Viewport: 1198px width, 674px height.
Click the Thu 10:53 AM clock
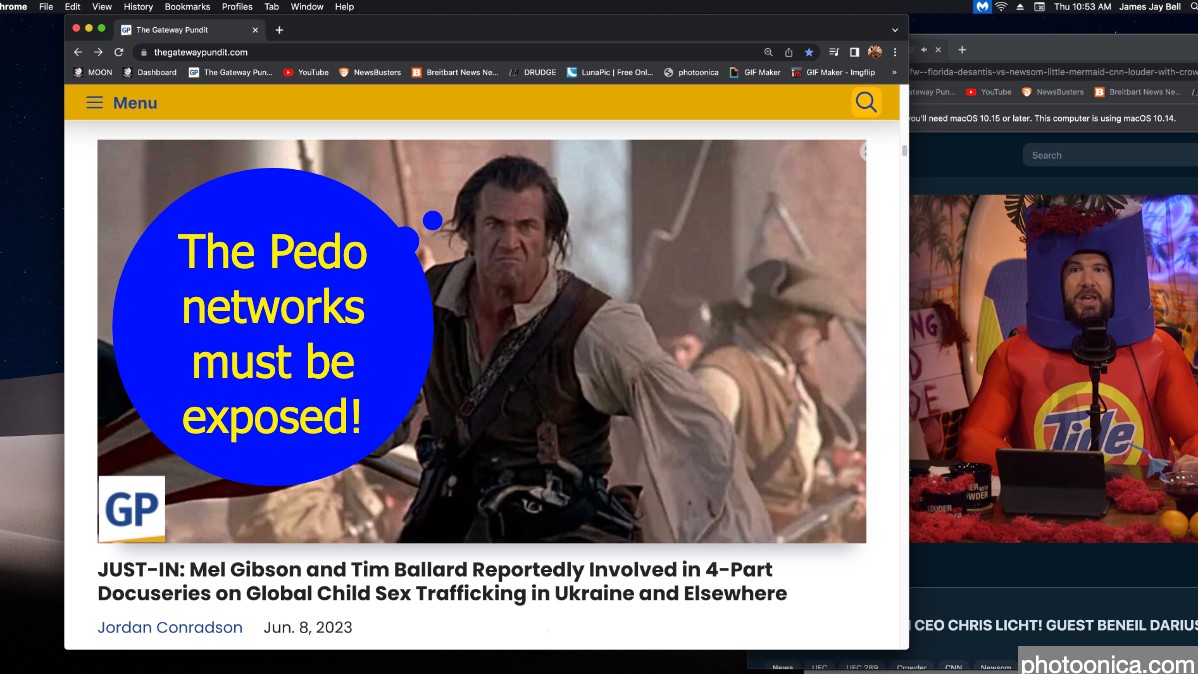[x=1083, y=7]
